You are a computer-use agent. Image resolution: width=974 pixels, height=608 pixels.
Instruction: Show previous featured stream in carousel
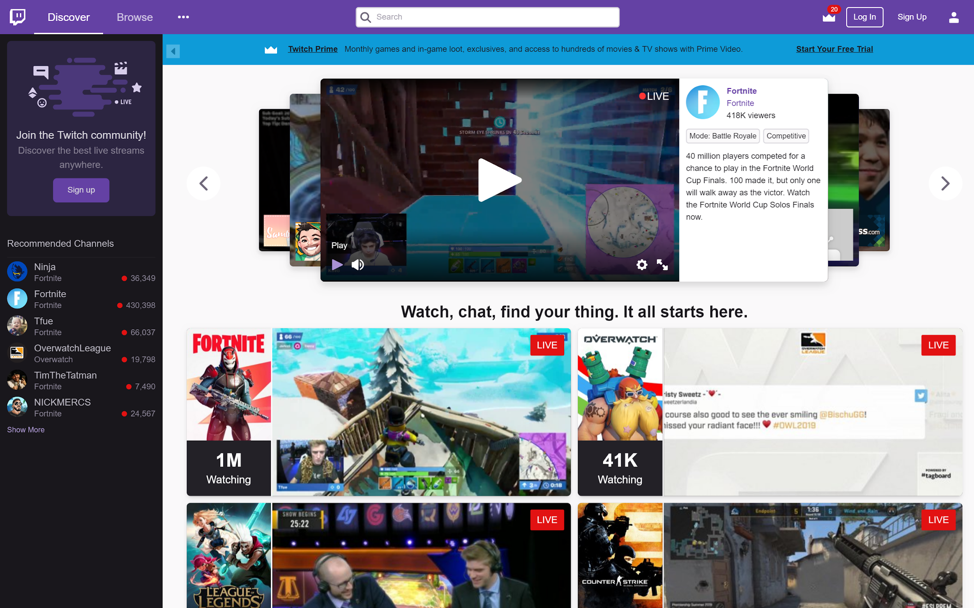point(204,183)
